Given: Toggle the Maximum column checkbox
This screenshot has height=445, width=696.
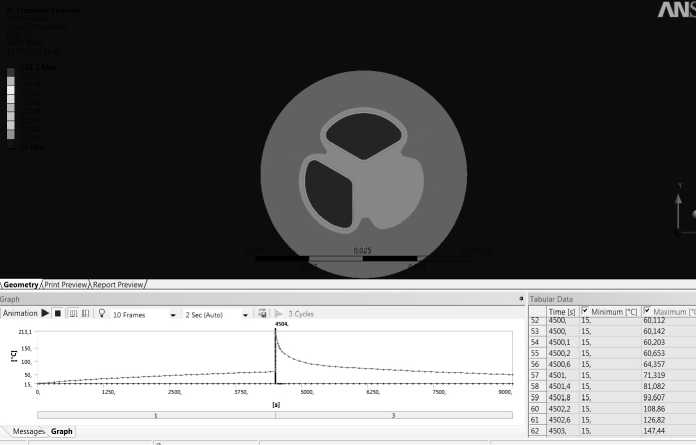Looking at the screenshot, I should point(647,310).
